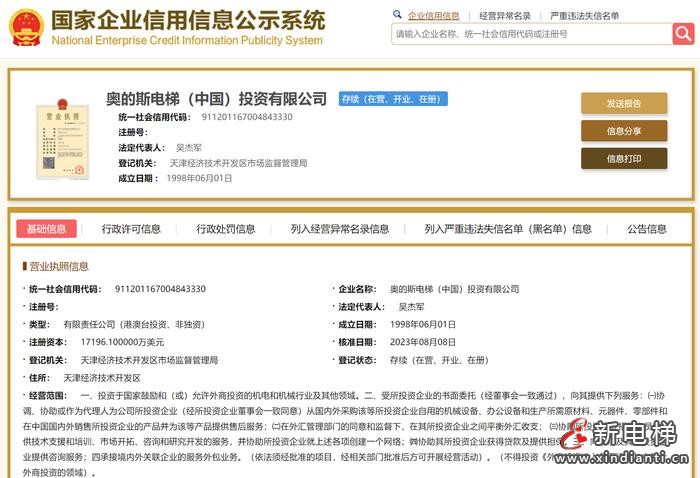Click the small blue search icon beside 企业信用信息
700x478 pixels.
pyautogui.click(x=397, y=15)
